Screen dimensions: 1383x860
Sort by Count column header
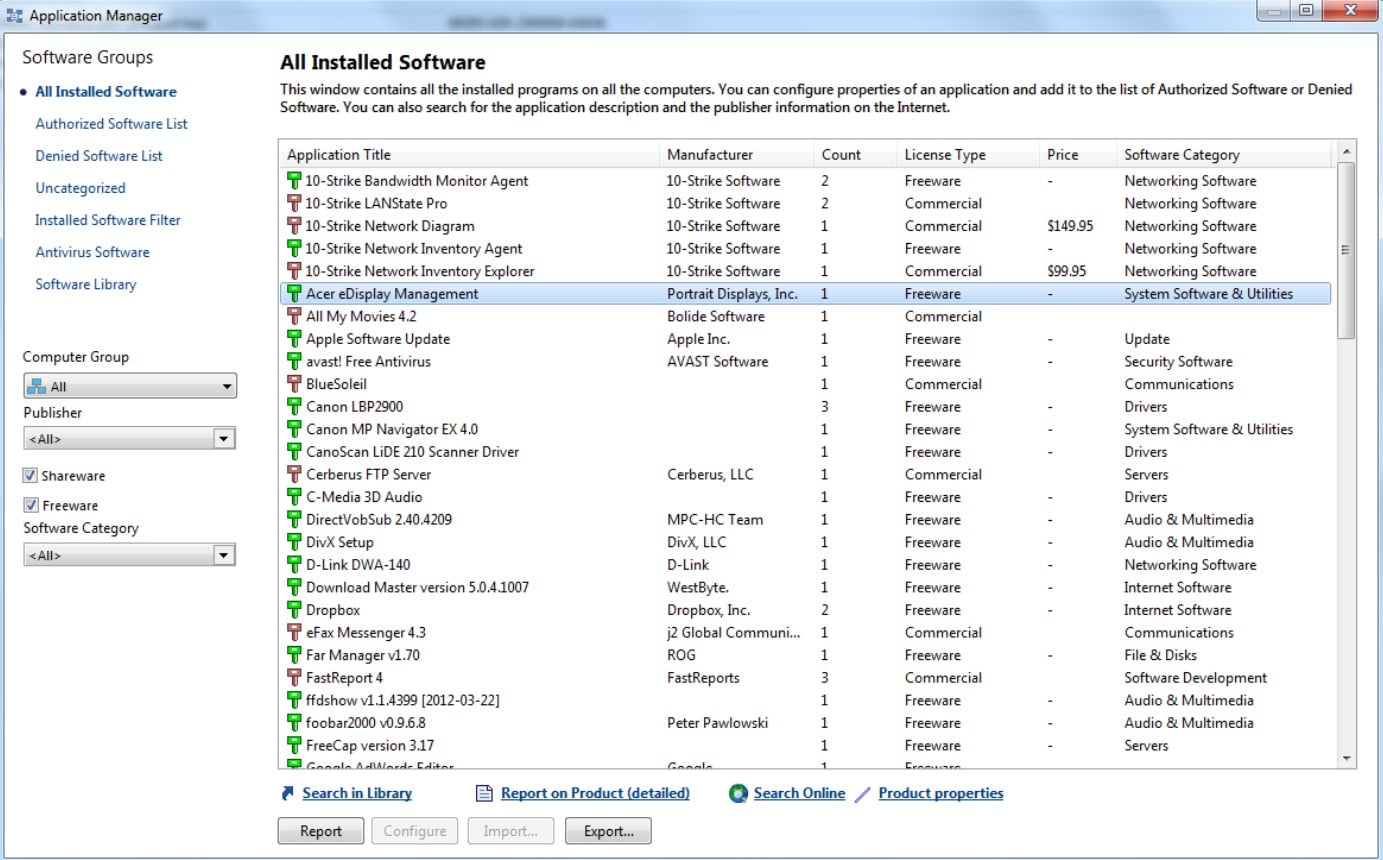tap(855, 155)
